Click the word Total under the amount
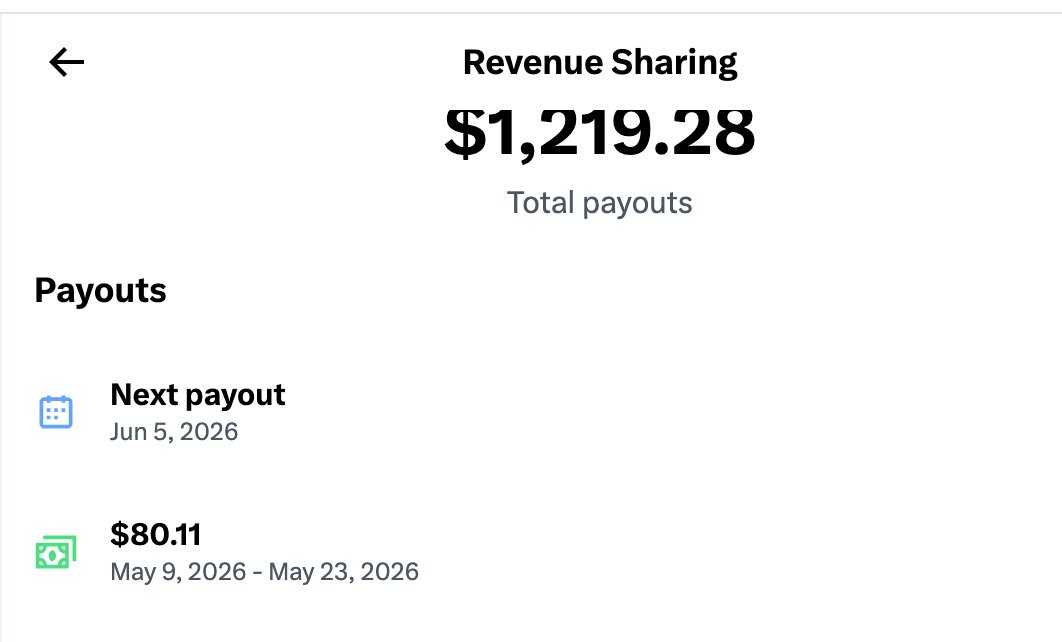The height and width of the screenshot is (642, 1062). pyautogui.click(x=540, y=202)
